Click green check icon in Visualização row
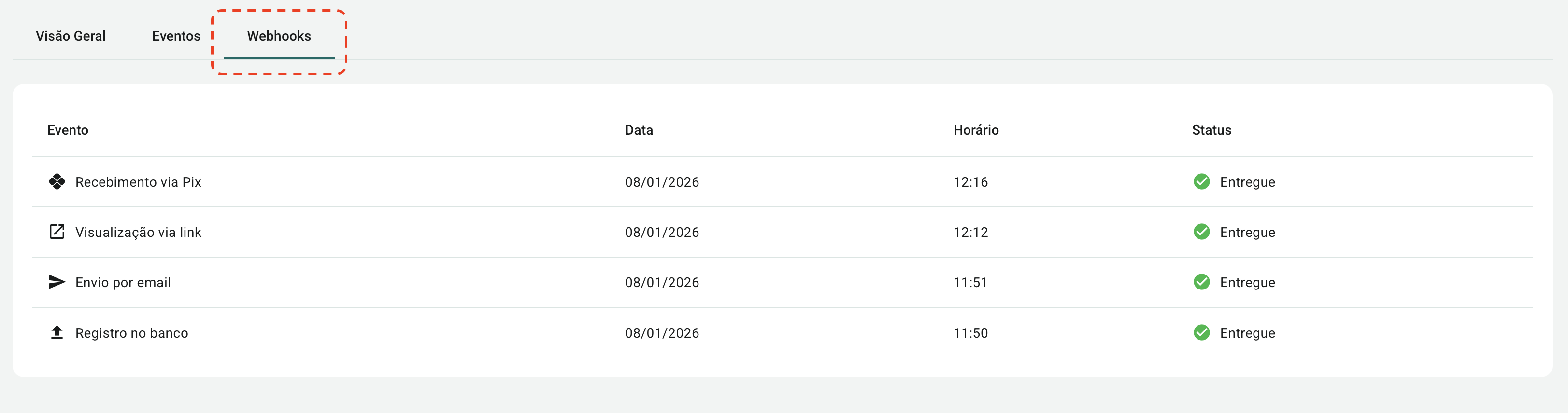 (1201, 232)
